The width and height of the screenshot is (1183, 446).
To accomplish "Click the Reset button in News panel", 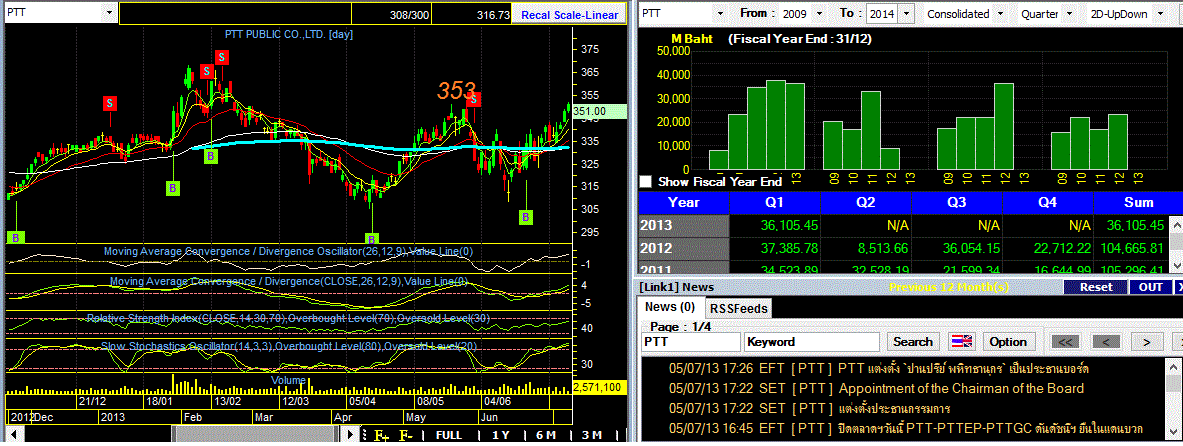I will click(x=1095, y=287).
